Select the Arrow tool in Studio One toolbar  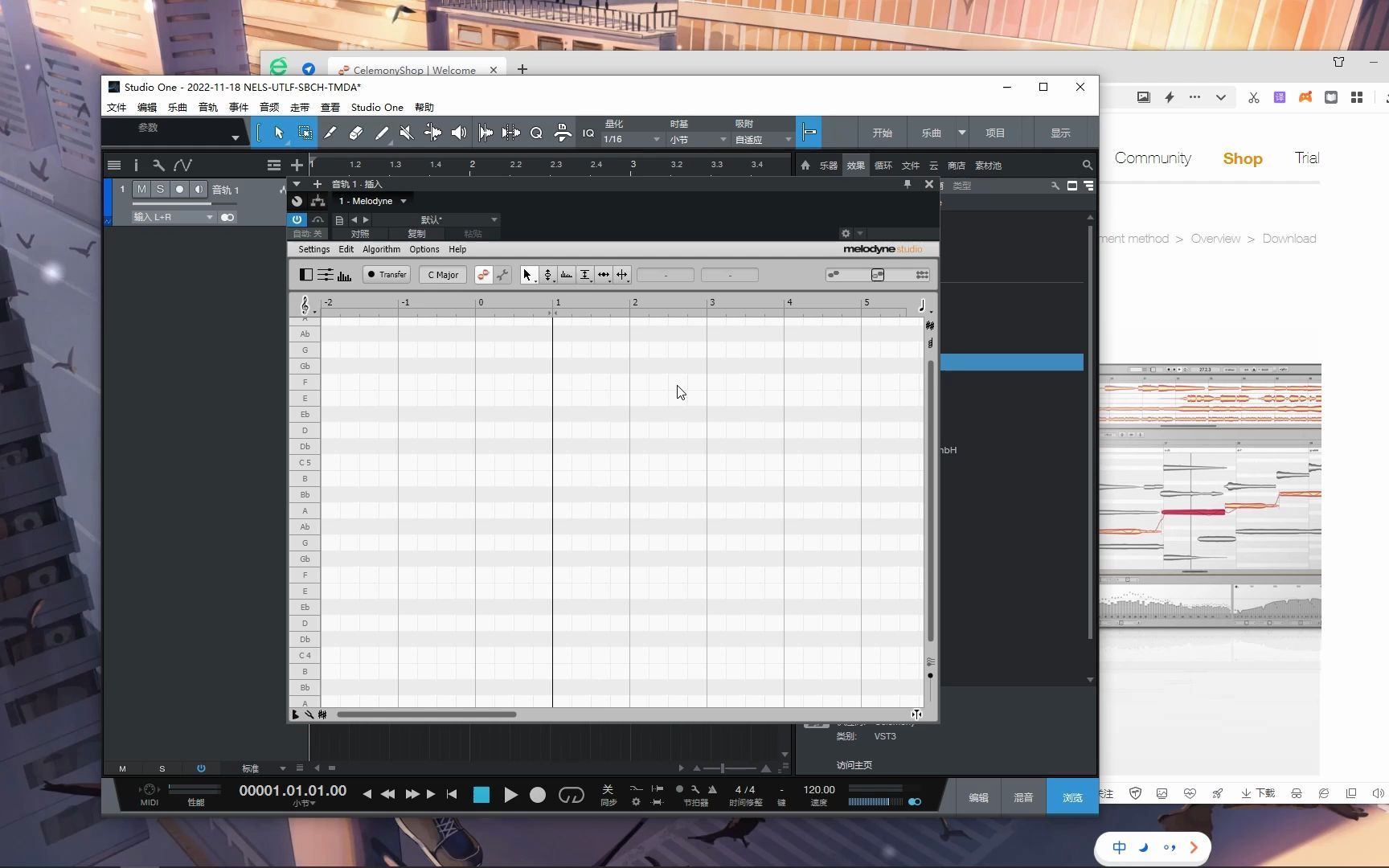click(x=279, y=133)
